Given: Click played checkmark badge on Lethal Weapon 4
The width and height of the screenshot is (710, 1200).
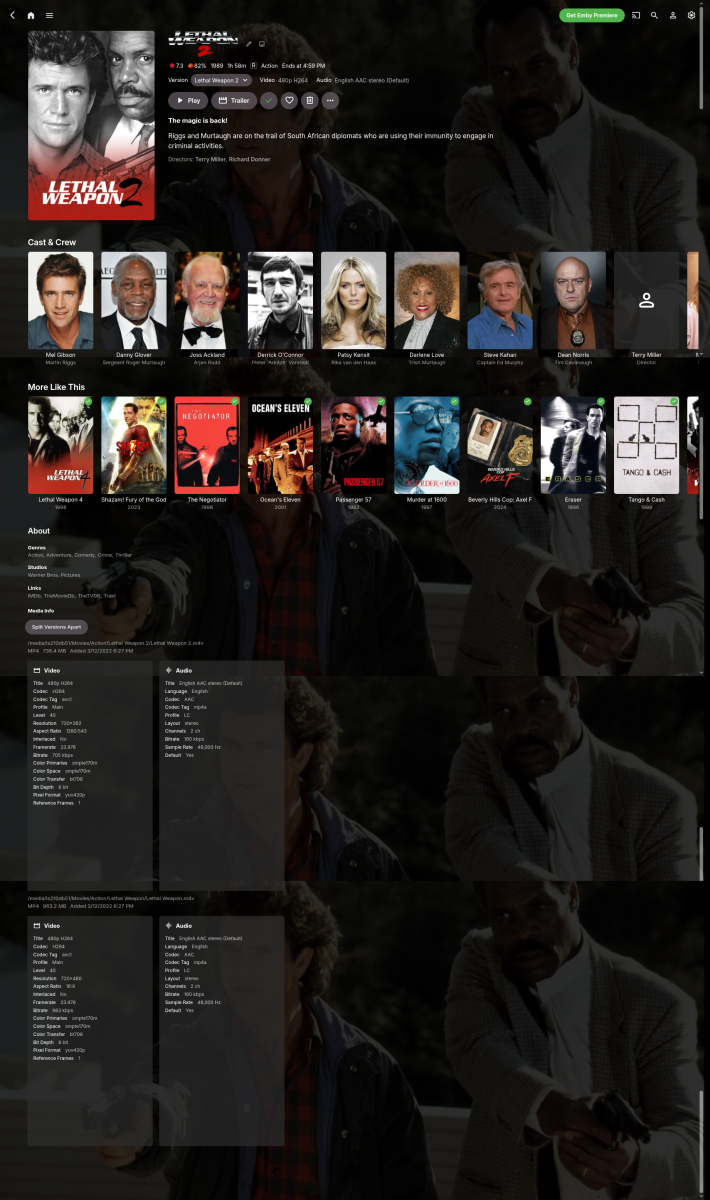Looking at the screenshot, I should [x=88, y=401].
